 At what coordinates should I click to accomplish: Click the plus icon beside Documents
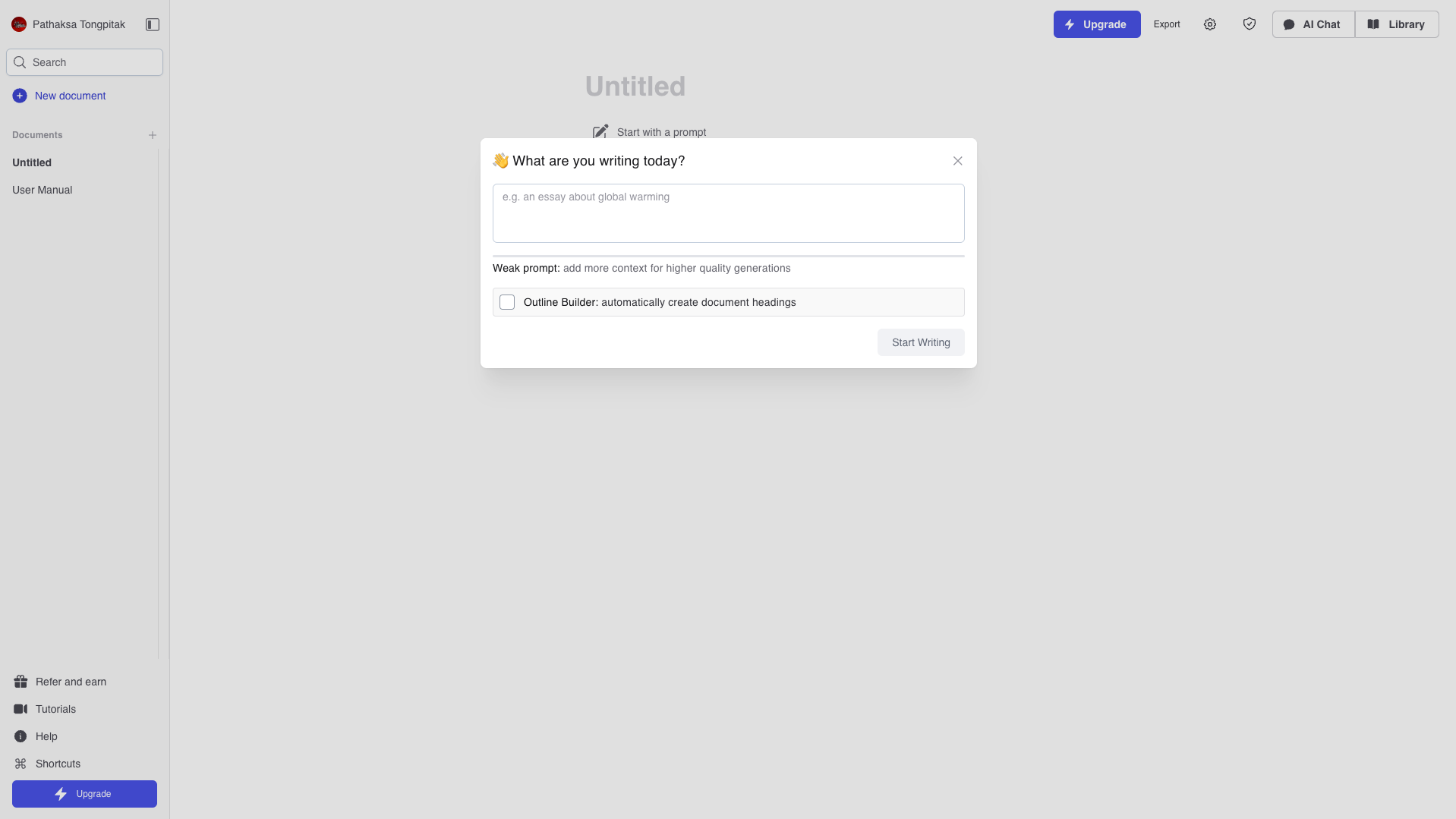(x=153, y=135)
